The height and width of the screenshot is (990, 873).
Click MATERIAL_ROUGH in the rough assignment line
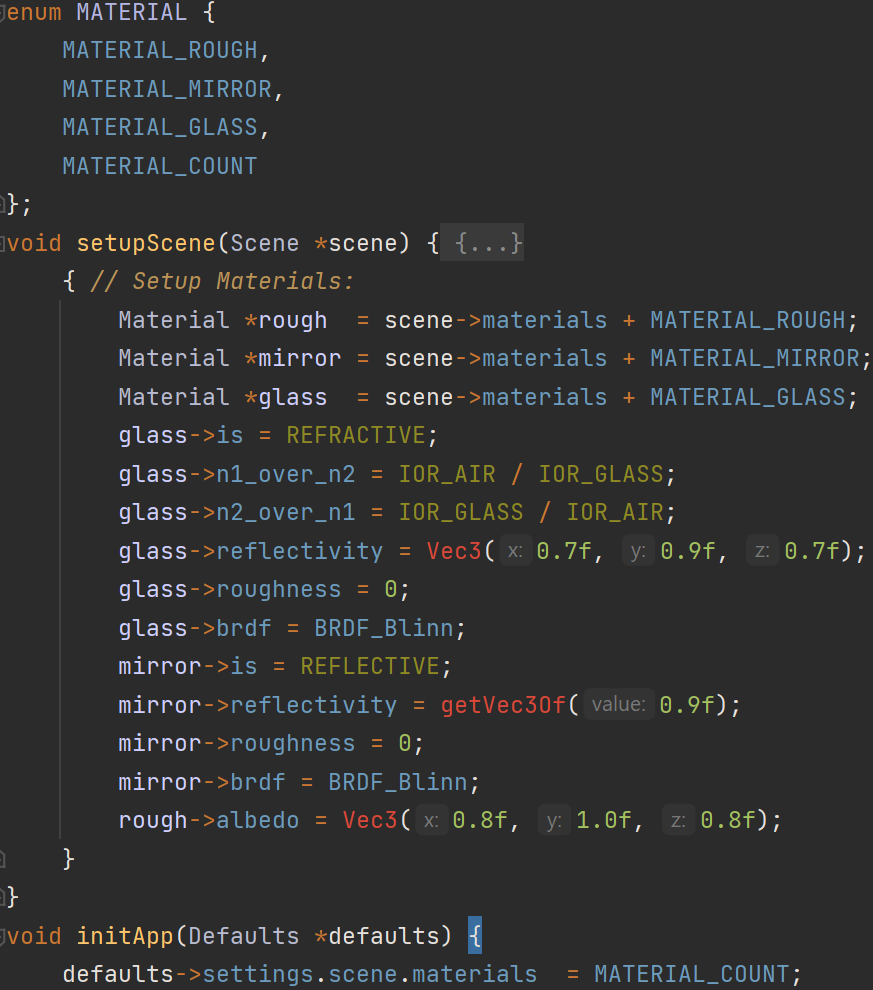click(x=748, y=320)
